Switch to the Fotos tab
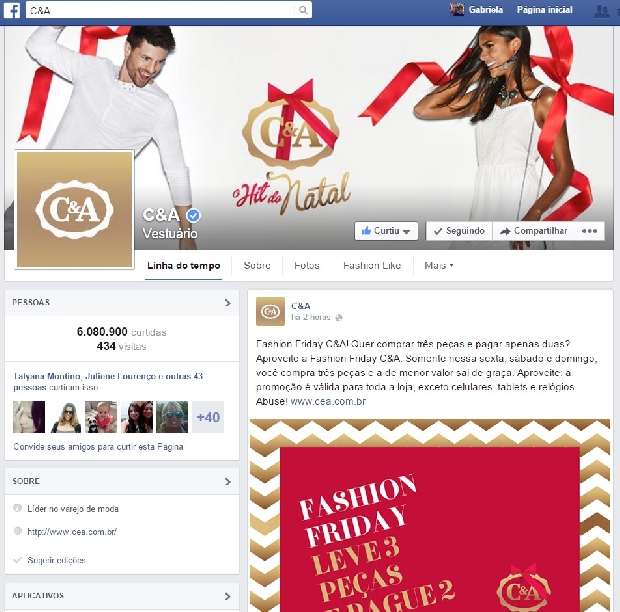 [307, 265]
